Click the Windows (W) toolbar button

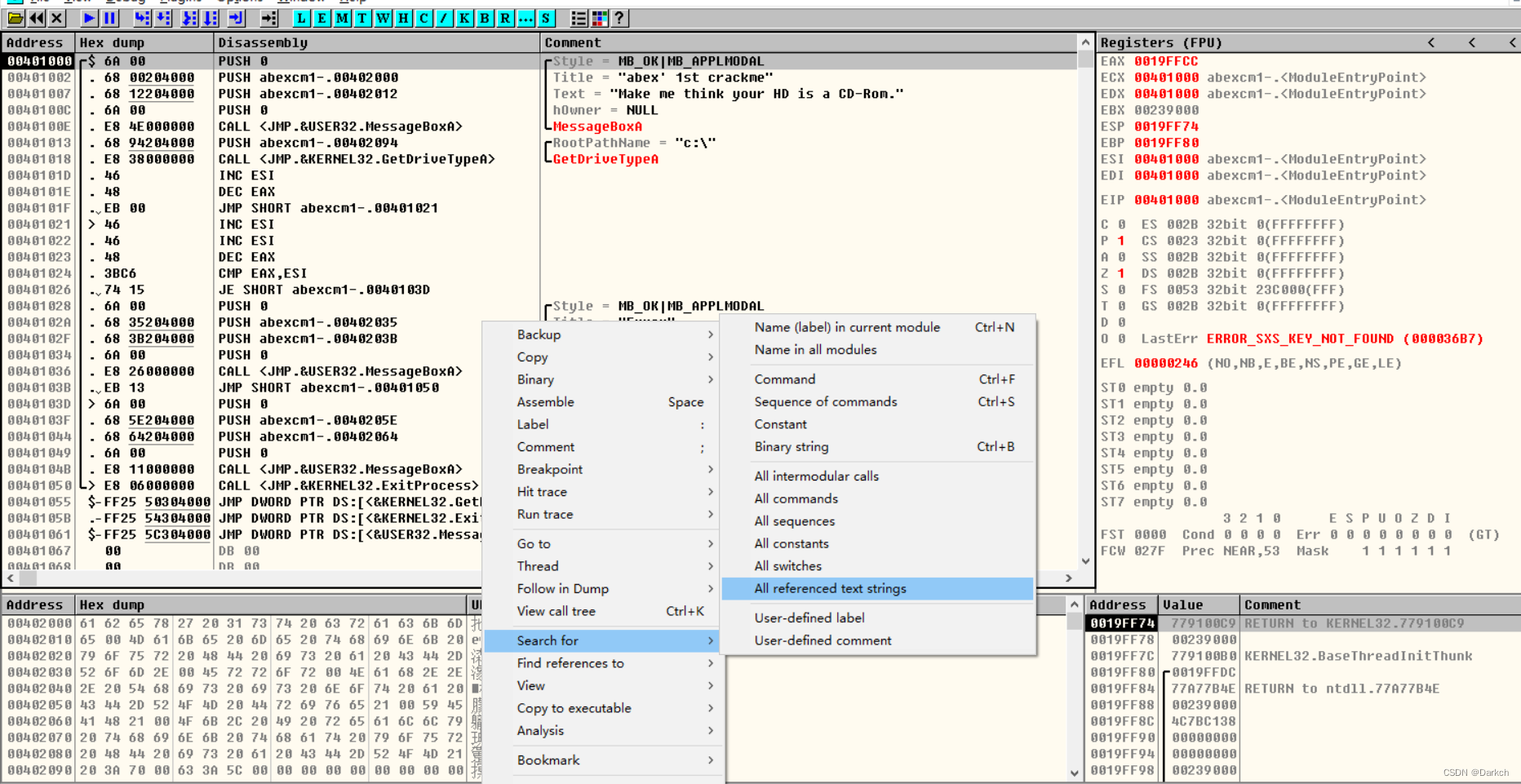(382, 18)
